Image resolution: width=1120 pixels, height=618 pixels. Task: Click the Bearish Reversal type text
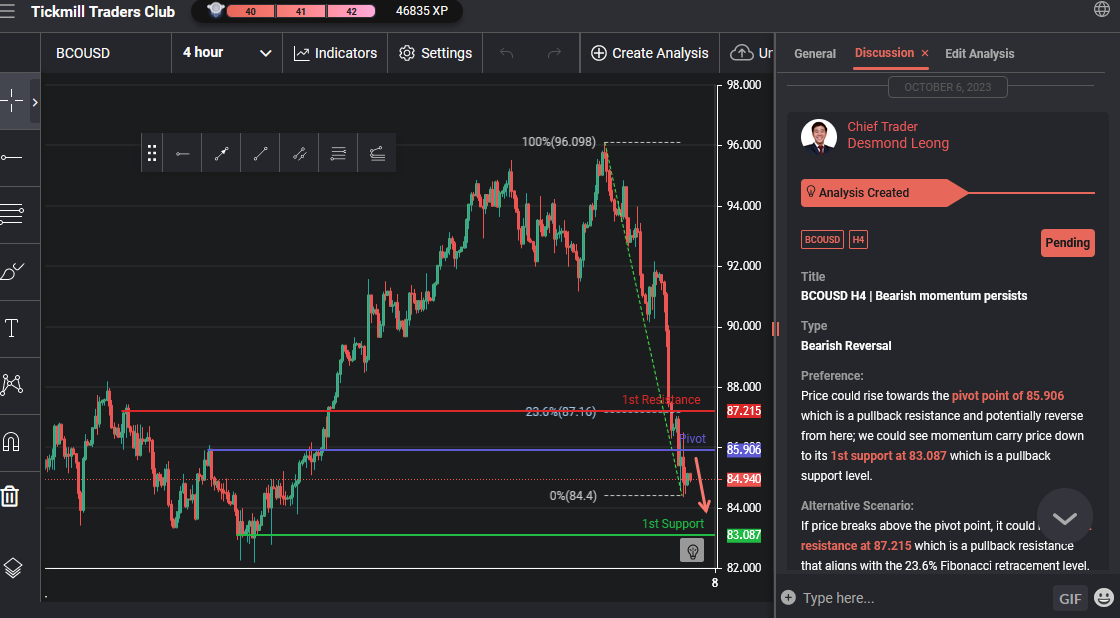[846, 346]
